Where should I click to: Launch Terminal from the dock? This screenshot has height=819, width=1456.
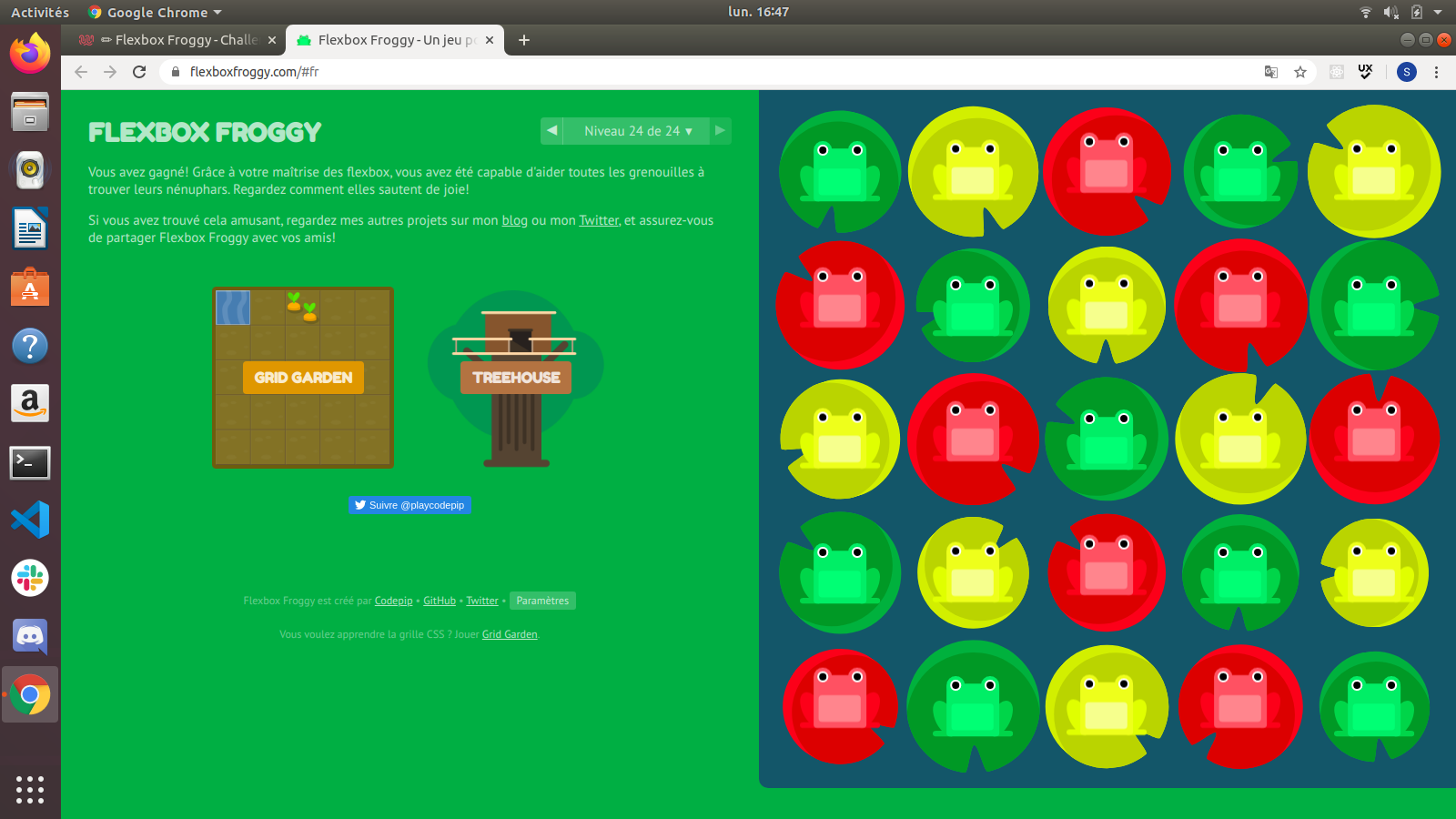click(30, 462)
